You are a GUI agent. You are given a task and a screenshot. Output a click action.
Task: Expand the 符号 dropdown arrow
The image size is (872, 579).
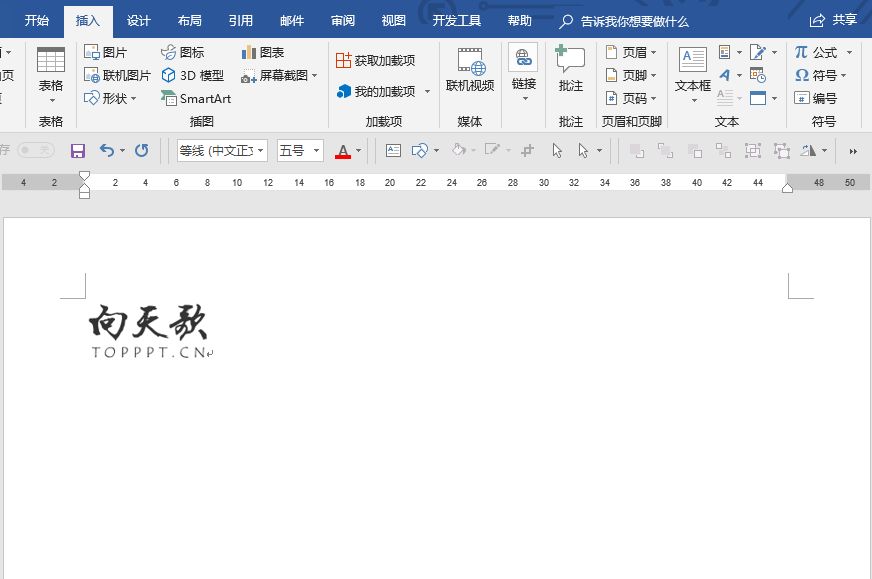843,75
